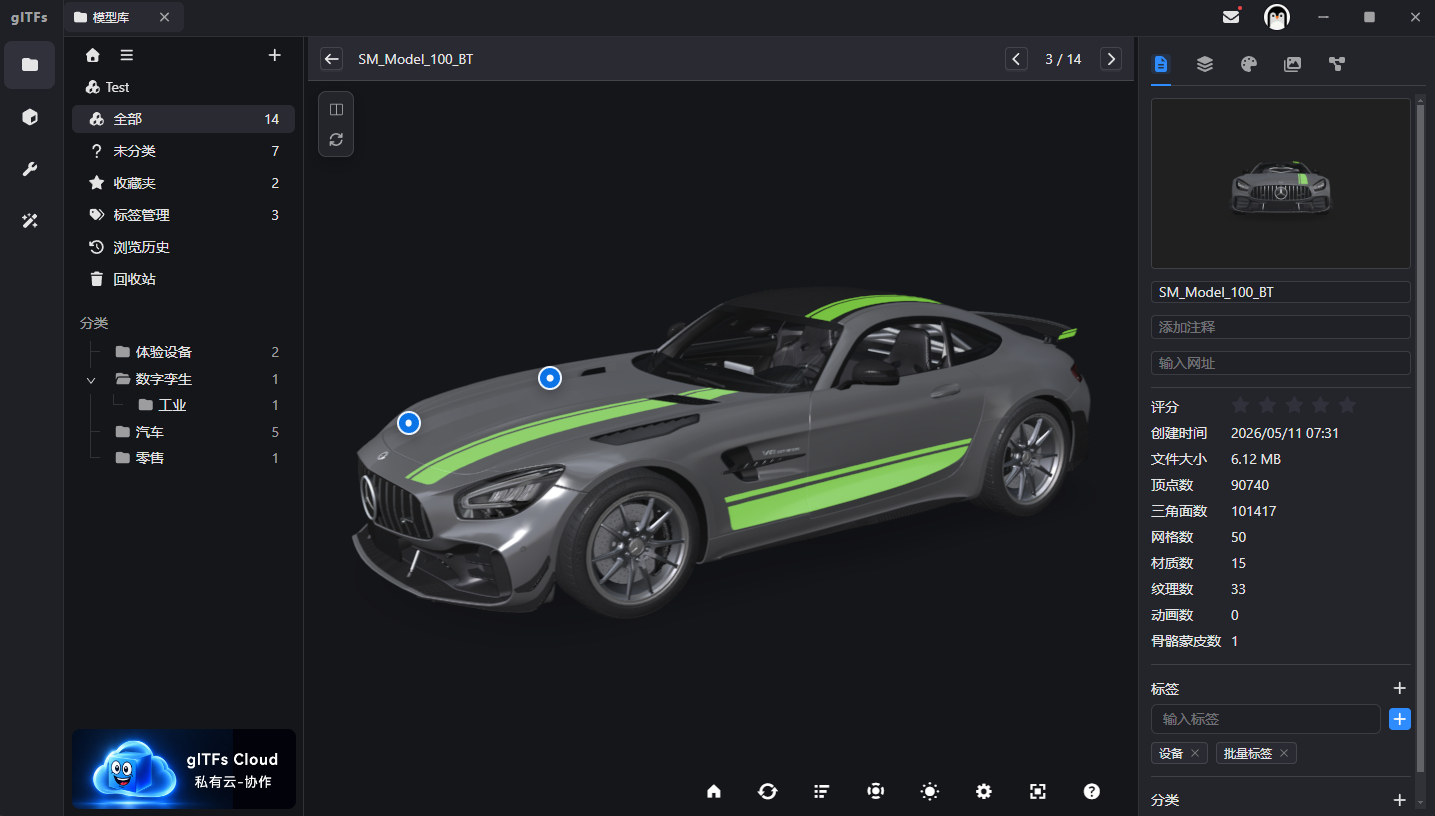Viewport: 1435px width, 816px height.
Task: Enter fullscreen with the frame icon
Action: click(x=1038, y=791)
